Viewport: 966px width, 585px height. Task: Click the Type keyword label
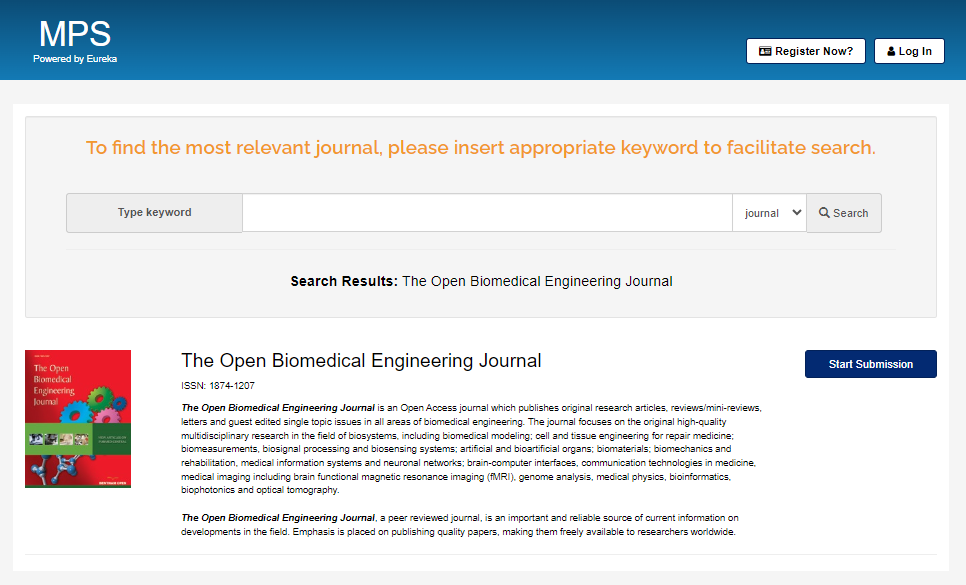(154, 213)
